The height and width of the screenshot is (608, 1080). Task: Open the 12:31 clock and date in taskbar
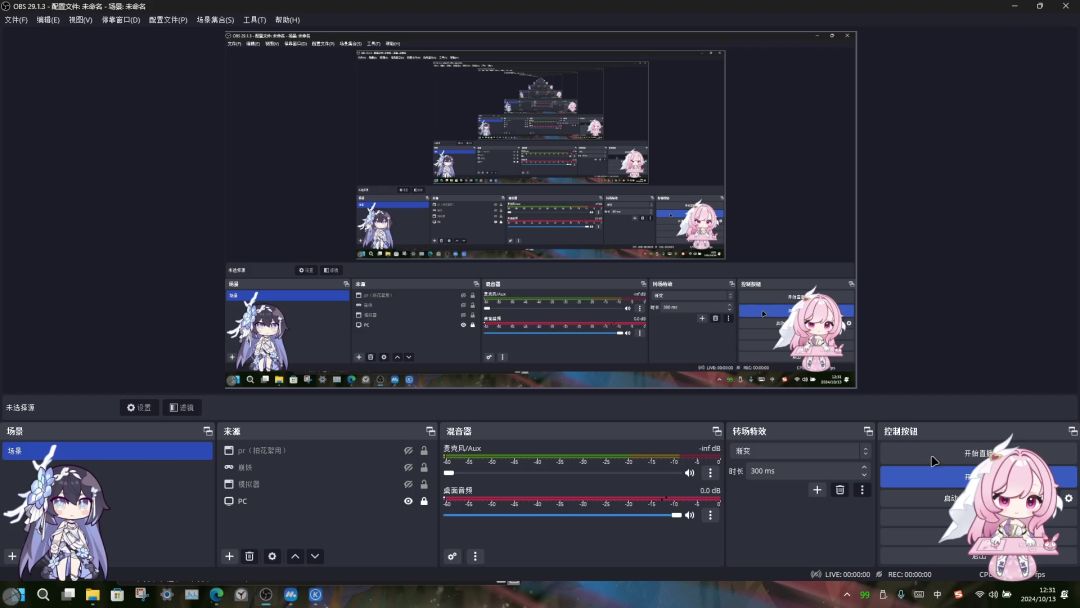[1038, 595]
